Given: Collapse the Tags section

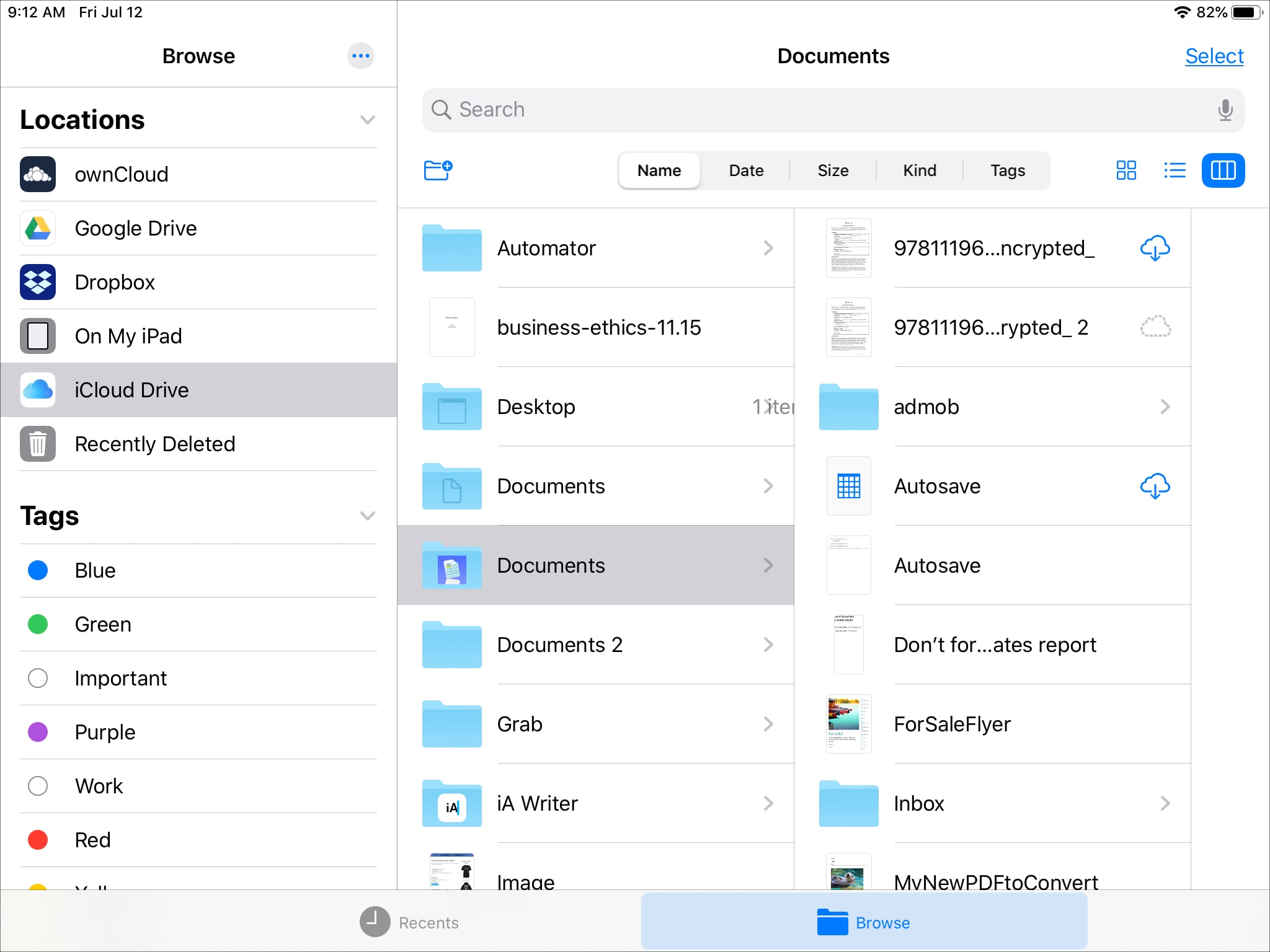Looking at the screenshot, I should tap(368, 516).
